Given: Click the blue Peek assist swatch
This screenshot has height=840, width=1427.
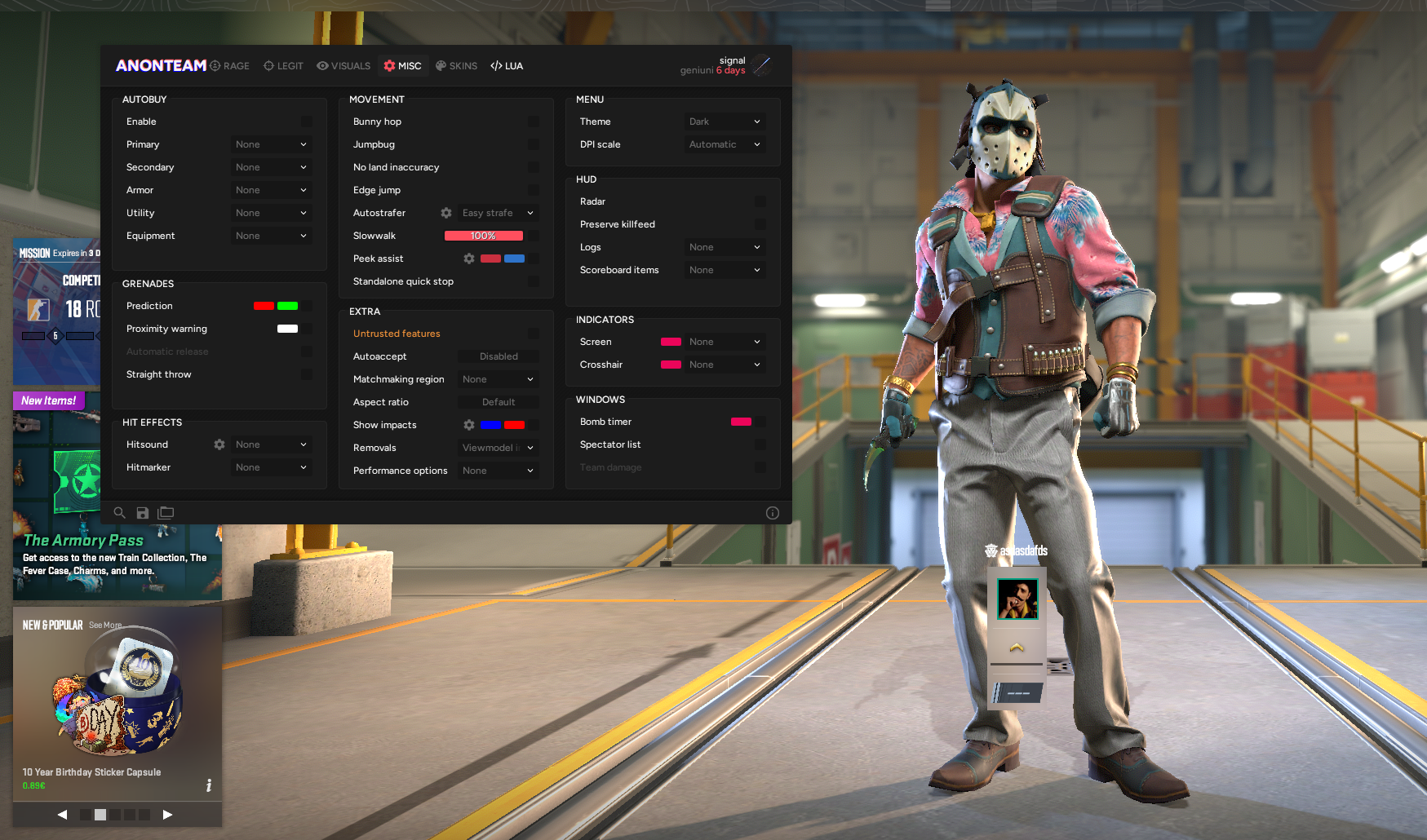Looking at the screenshot, I should [514, 259].
